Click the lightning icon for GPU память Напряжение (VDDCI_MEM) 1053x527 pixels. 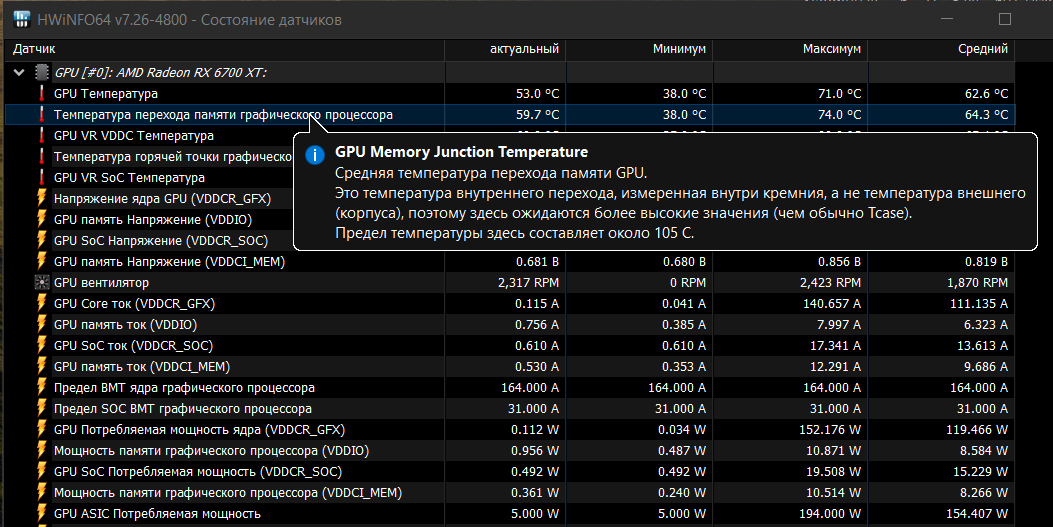click(x=42, y=261)
